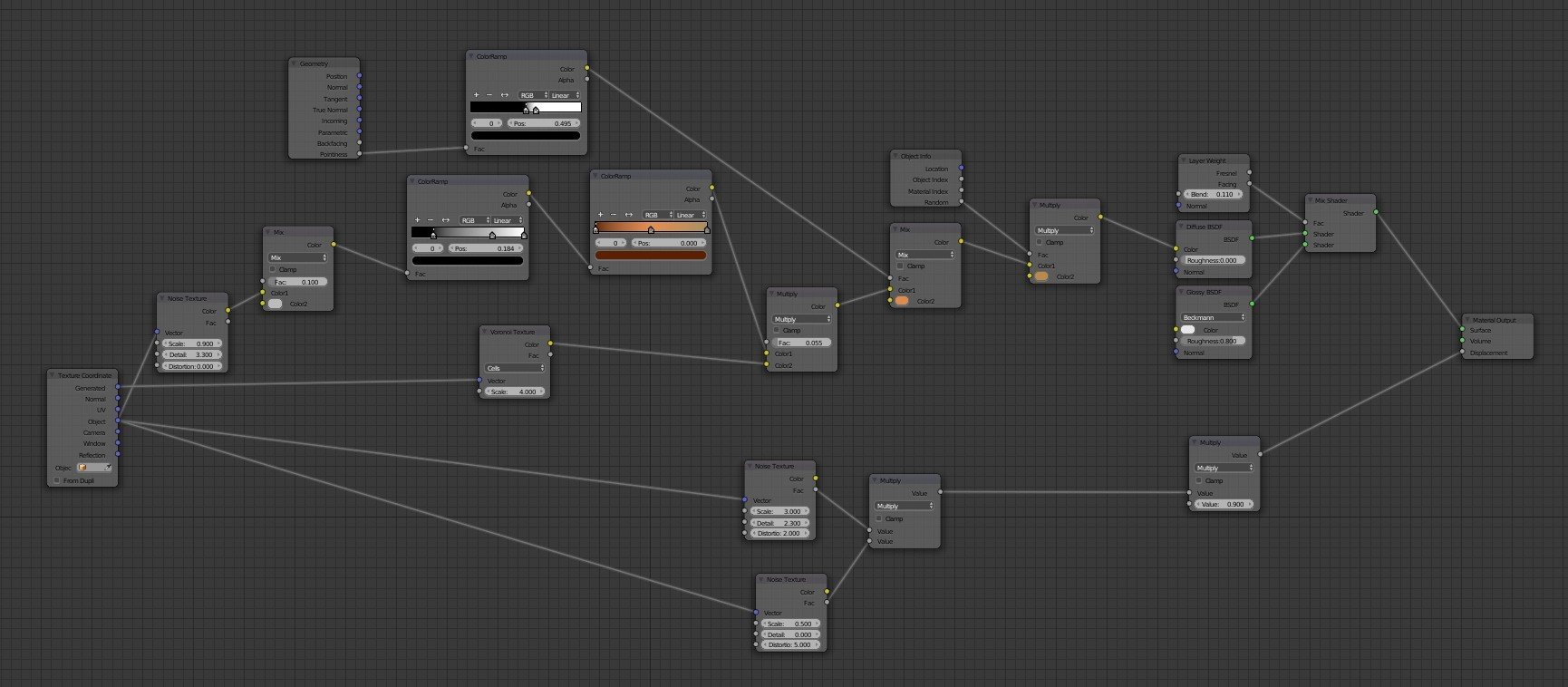
Task: Click the Shader output socket of Mix Shader
Action: coord(1376,212)
